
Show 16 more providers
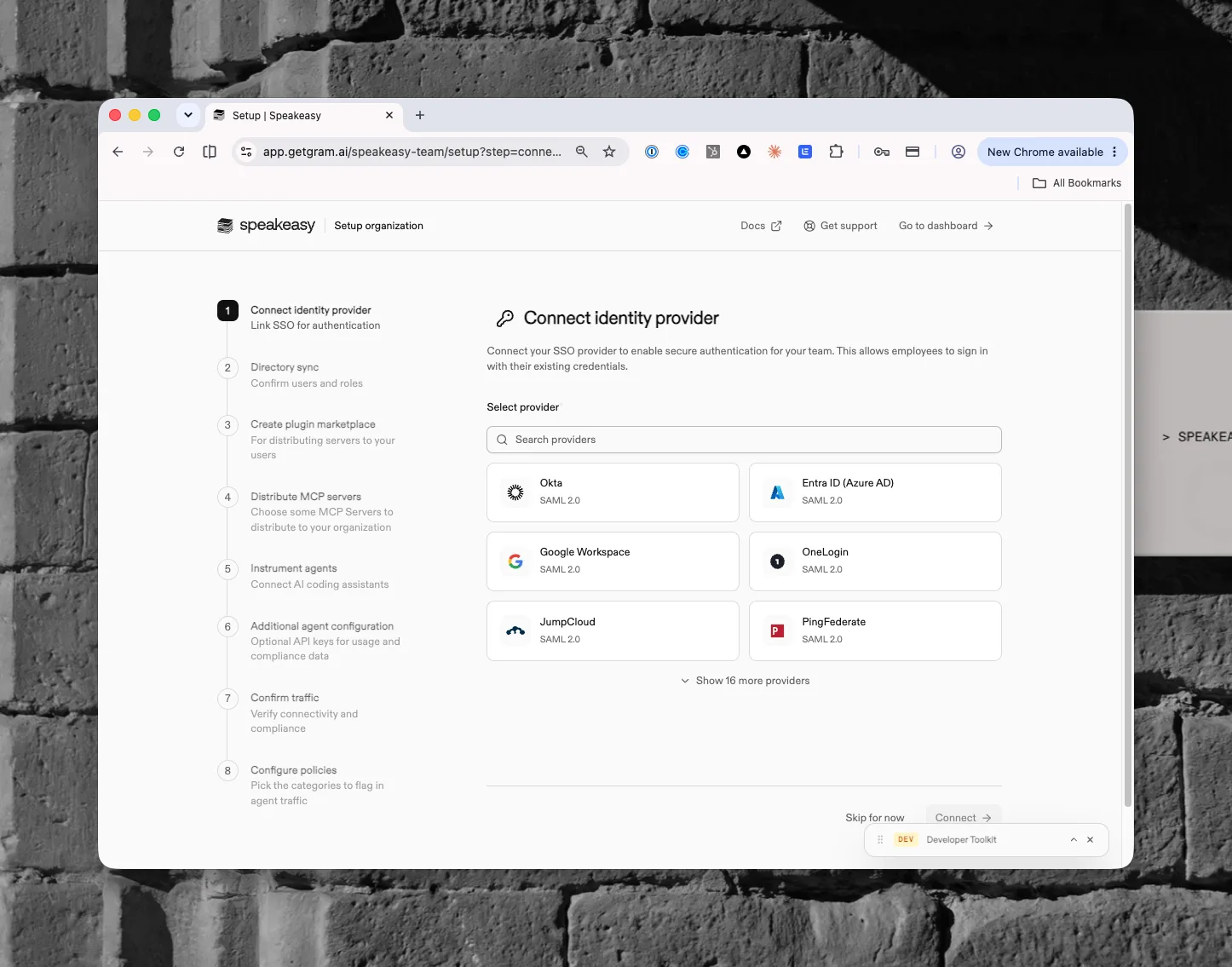click(x=745, y=681)
